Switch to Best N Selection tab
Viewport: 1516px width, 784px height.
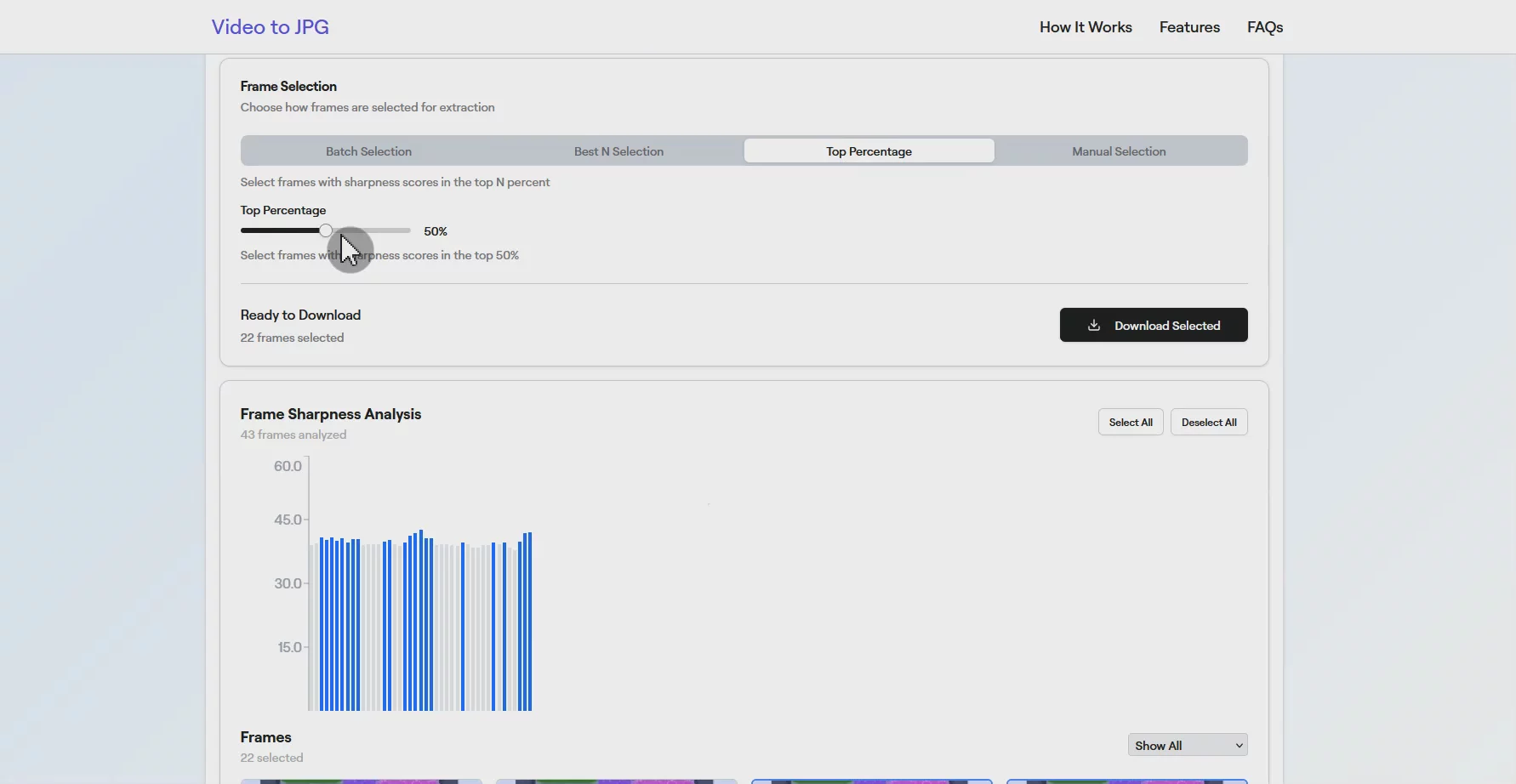618,151
